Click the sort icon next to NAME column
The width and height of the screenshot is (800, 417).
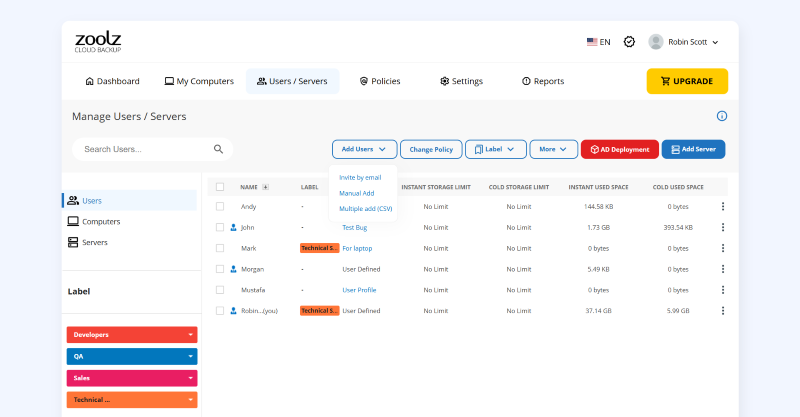tap(265, 187)
